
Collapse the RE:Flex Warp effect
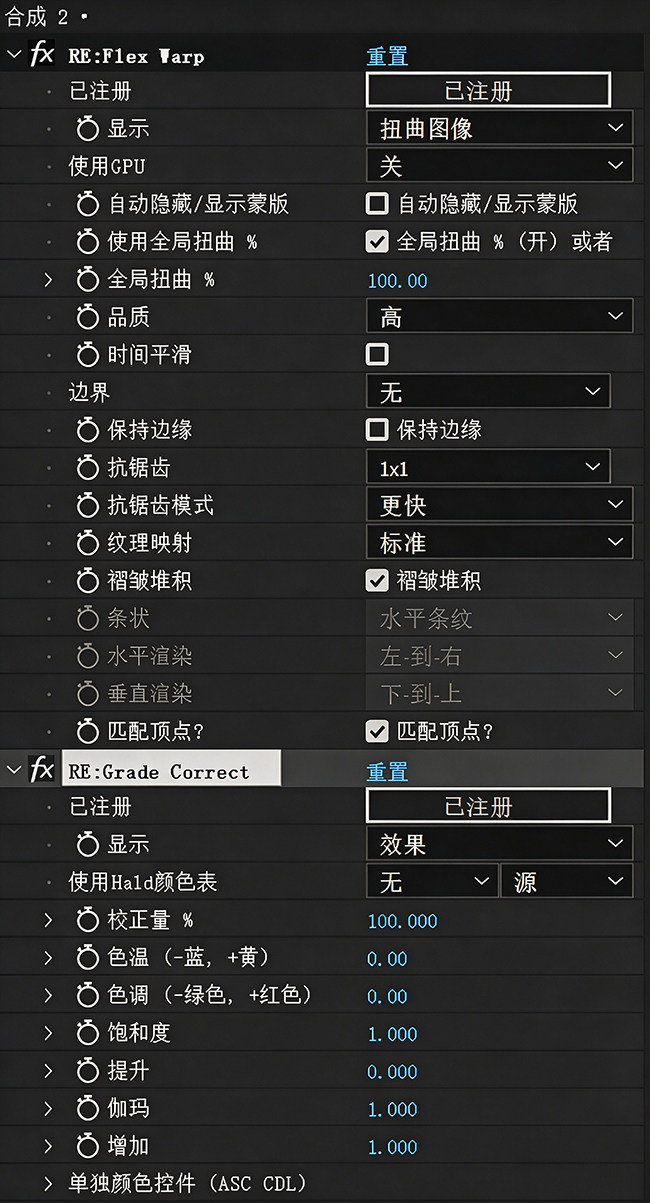(x=13, y=55)
